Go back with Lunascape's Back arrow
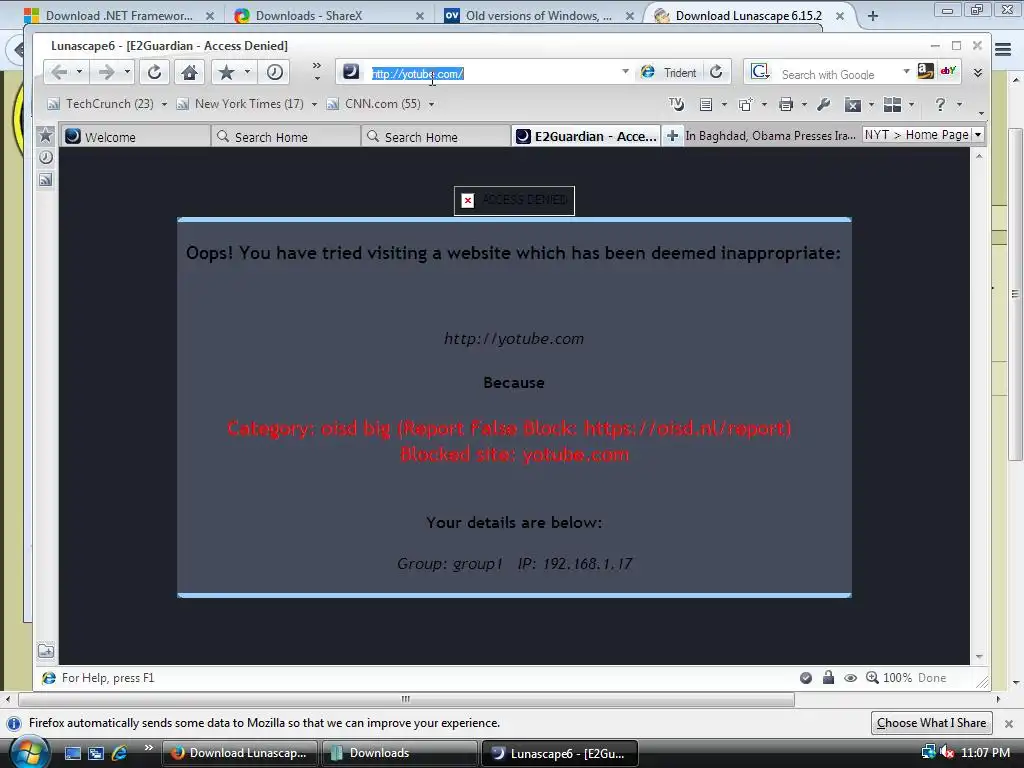 point(59,72)
